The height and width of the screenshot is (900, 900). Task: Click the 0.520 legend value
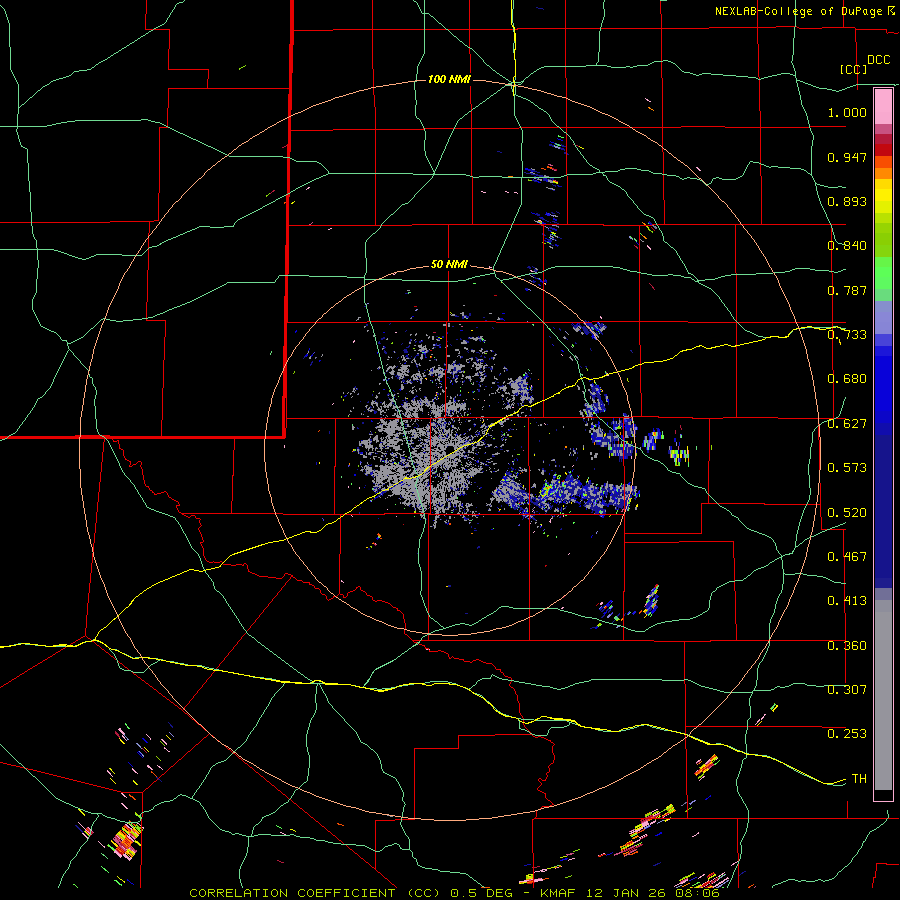point(847,512)
